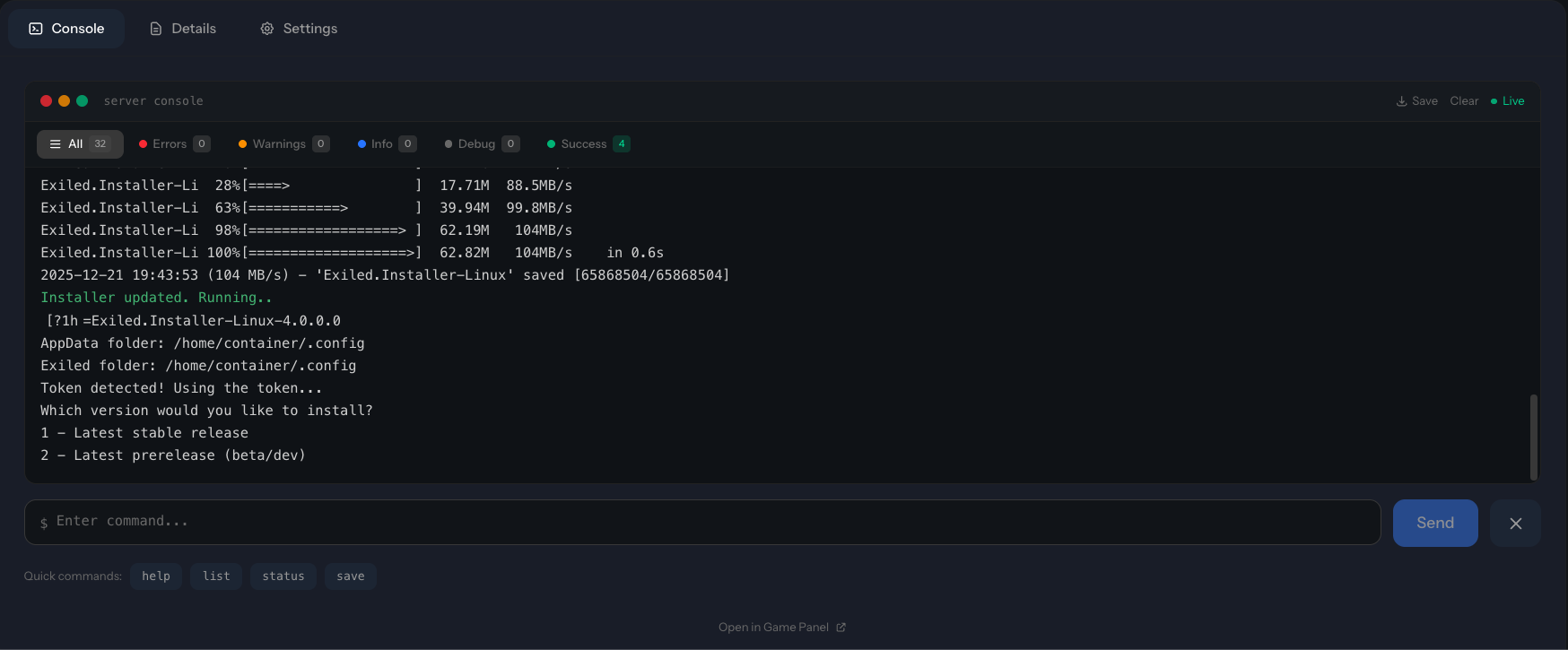The height and width of the screenshot is (650, 1568).
Task: Filter console by Errors
Action: click(174, 144)
